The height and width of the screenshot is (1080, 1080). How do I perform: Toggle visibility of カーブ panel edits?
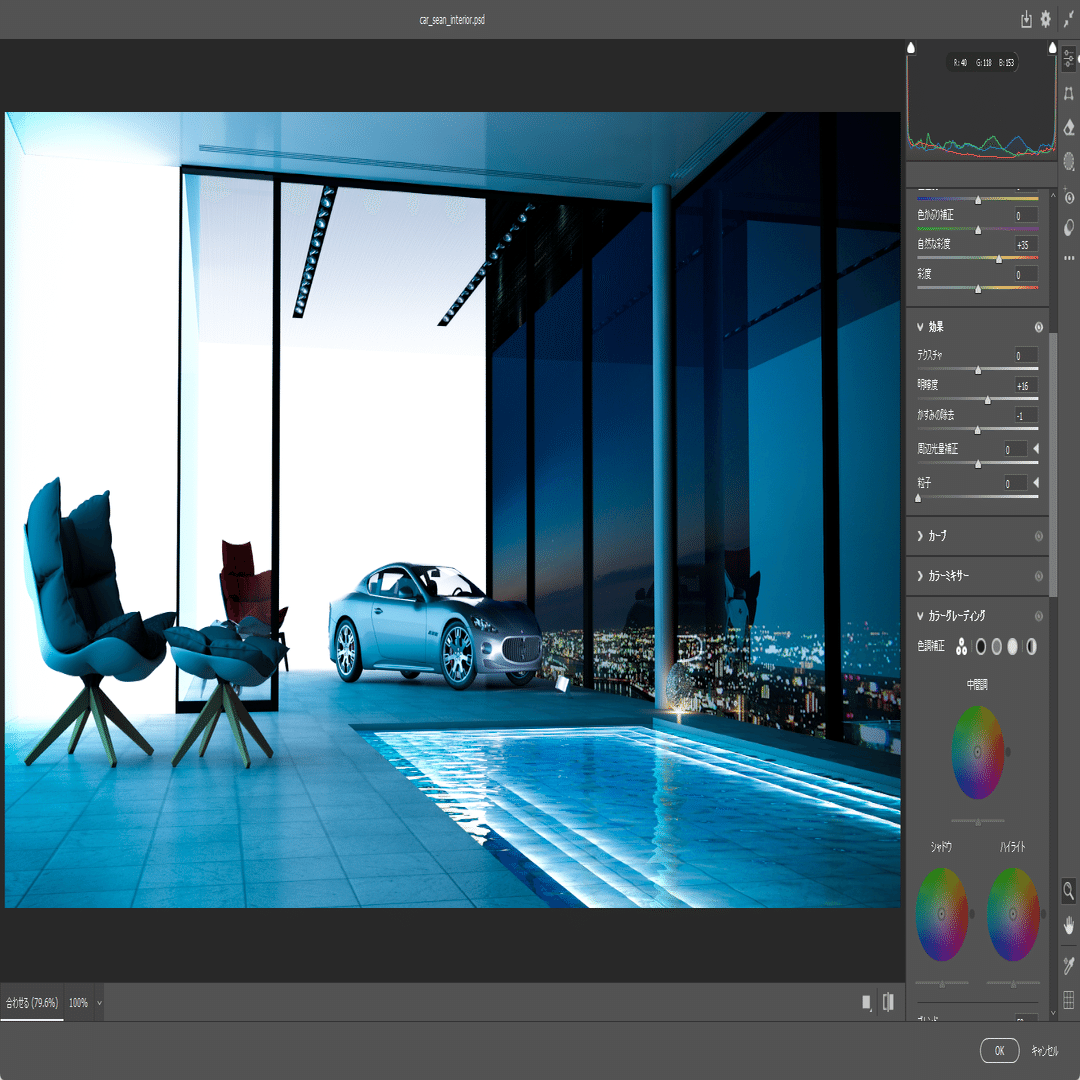tap(1039, 536)
